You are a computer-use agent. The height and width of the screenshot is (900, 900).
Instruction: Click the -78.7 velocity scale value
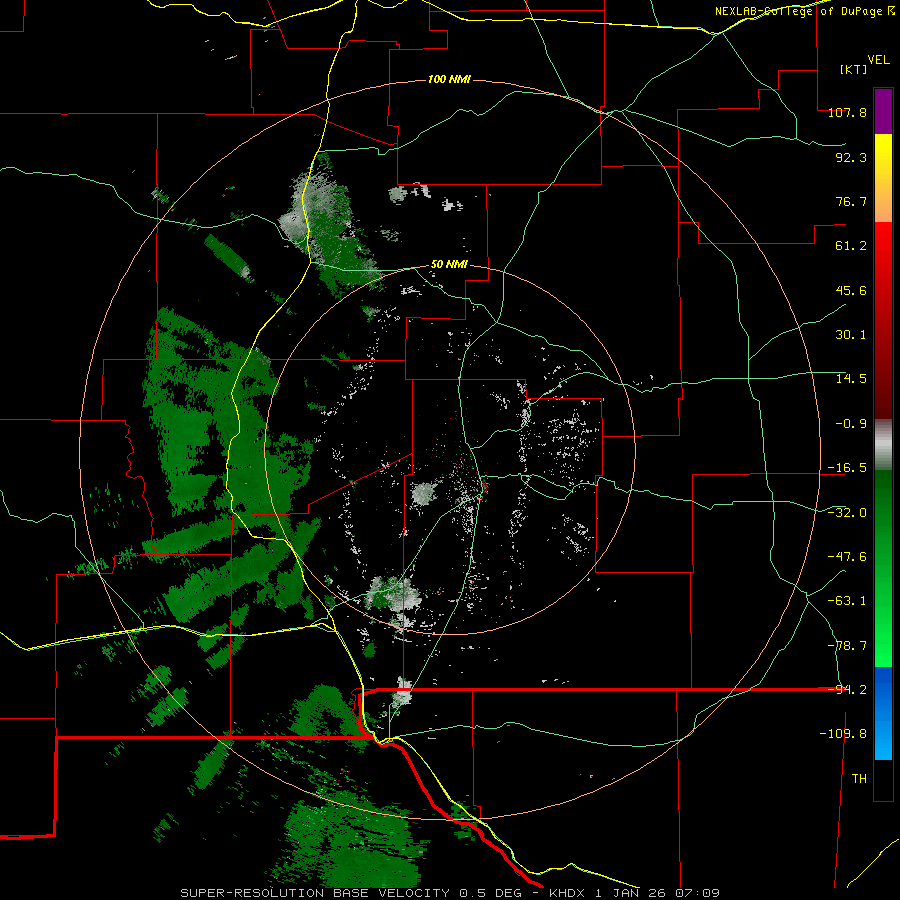847,646
